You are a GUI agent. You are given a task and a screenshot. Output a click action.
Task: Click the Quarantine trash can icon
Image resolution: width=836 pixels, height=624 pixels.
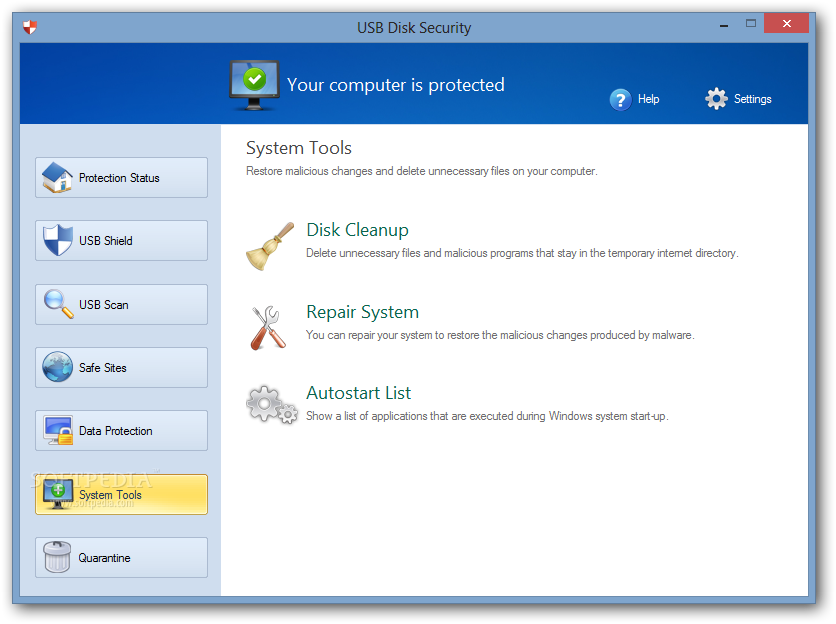point(57,557)
